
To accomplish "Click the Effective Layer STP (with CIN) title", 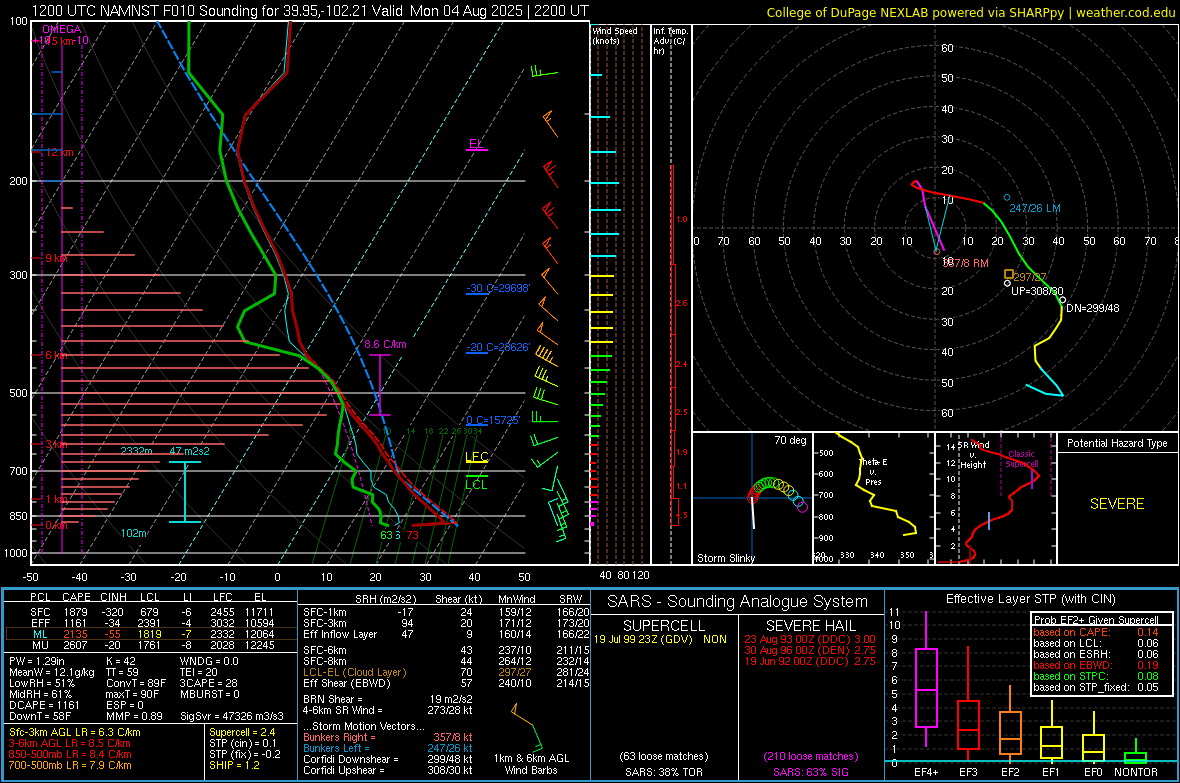I will (1030, 599).
